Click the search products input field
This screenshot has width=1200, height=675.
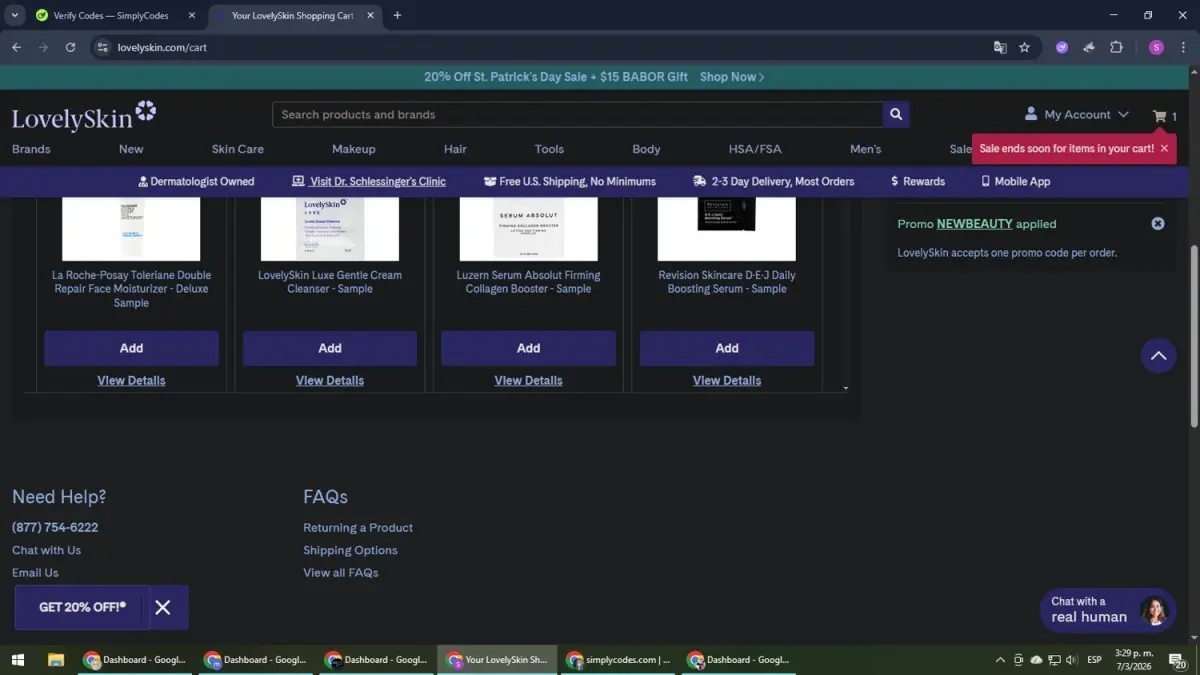(577, 114)
